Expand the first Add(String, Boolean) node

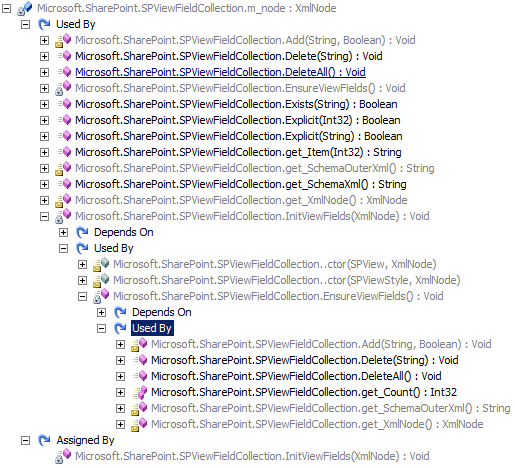pos(44,40)
